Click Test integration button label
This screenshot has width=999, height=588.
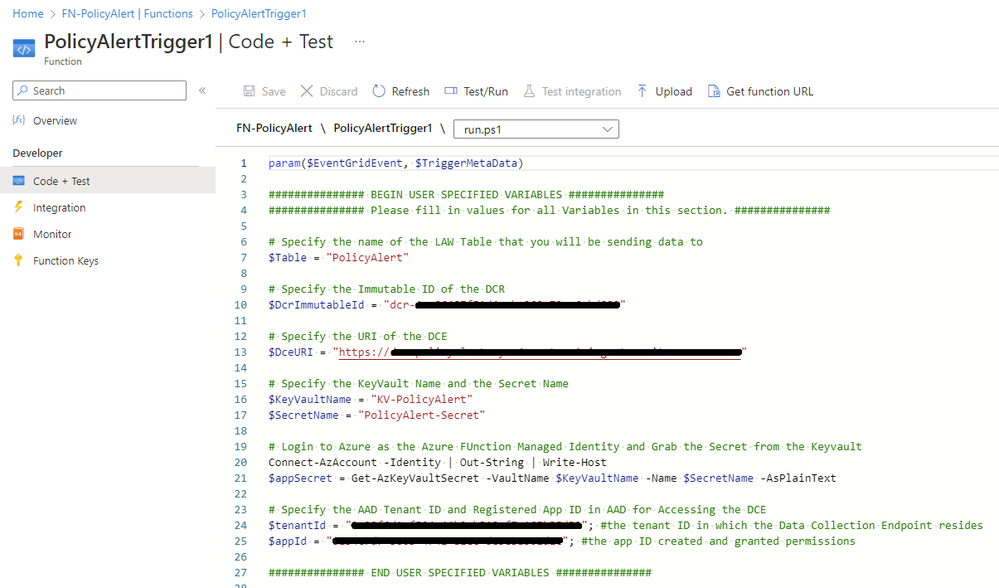point(581,92)
